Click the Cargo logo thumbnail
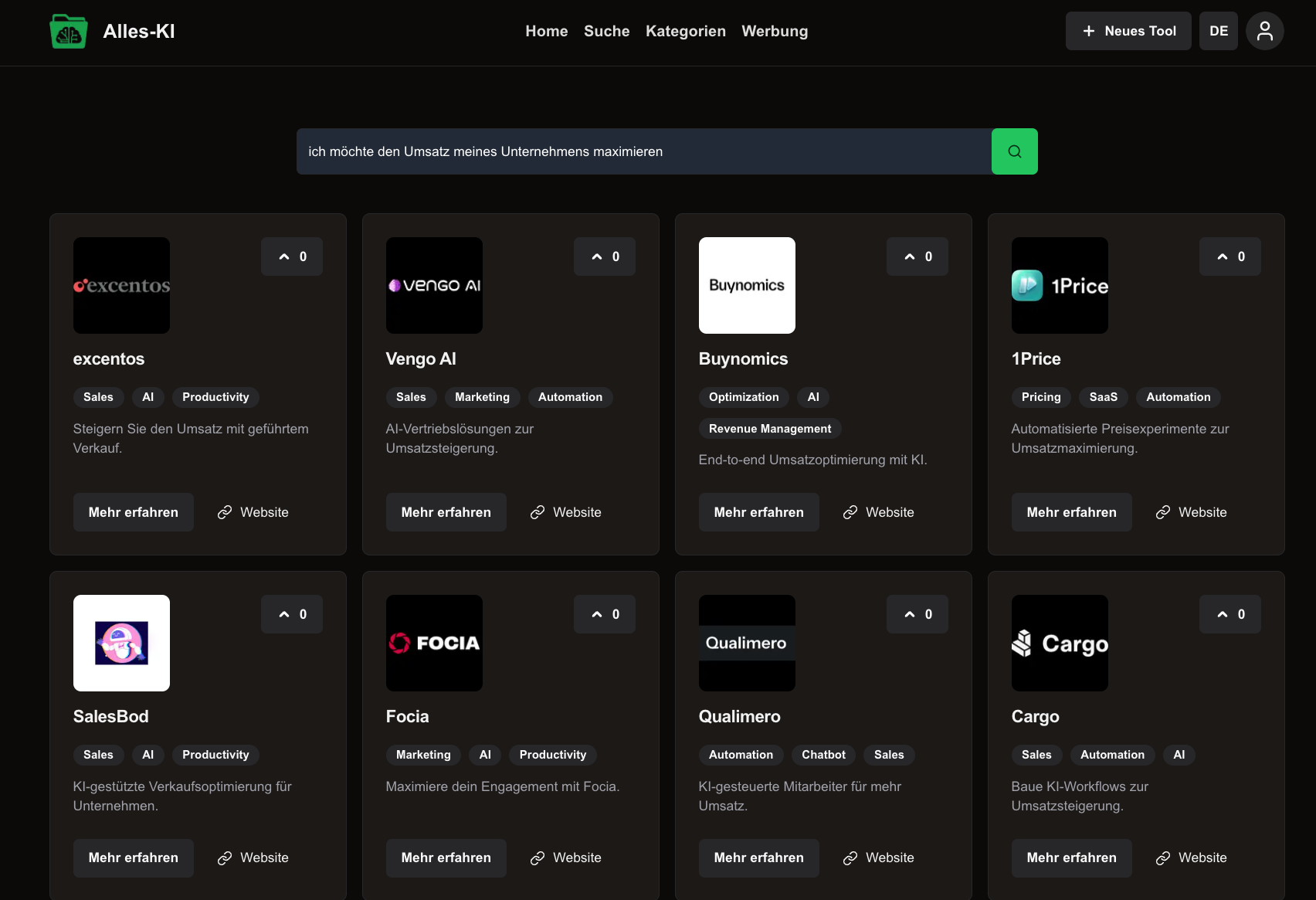The height and width of the screenshot is (900, 1316). (x=1060, y=643)
